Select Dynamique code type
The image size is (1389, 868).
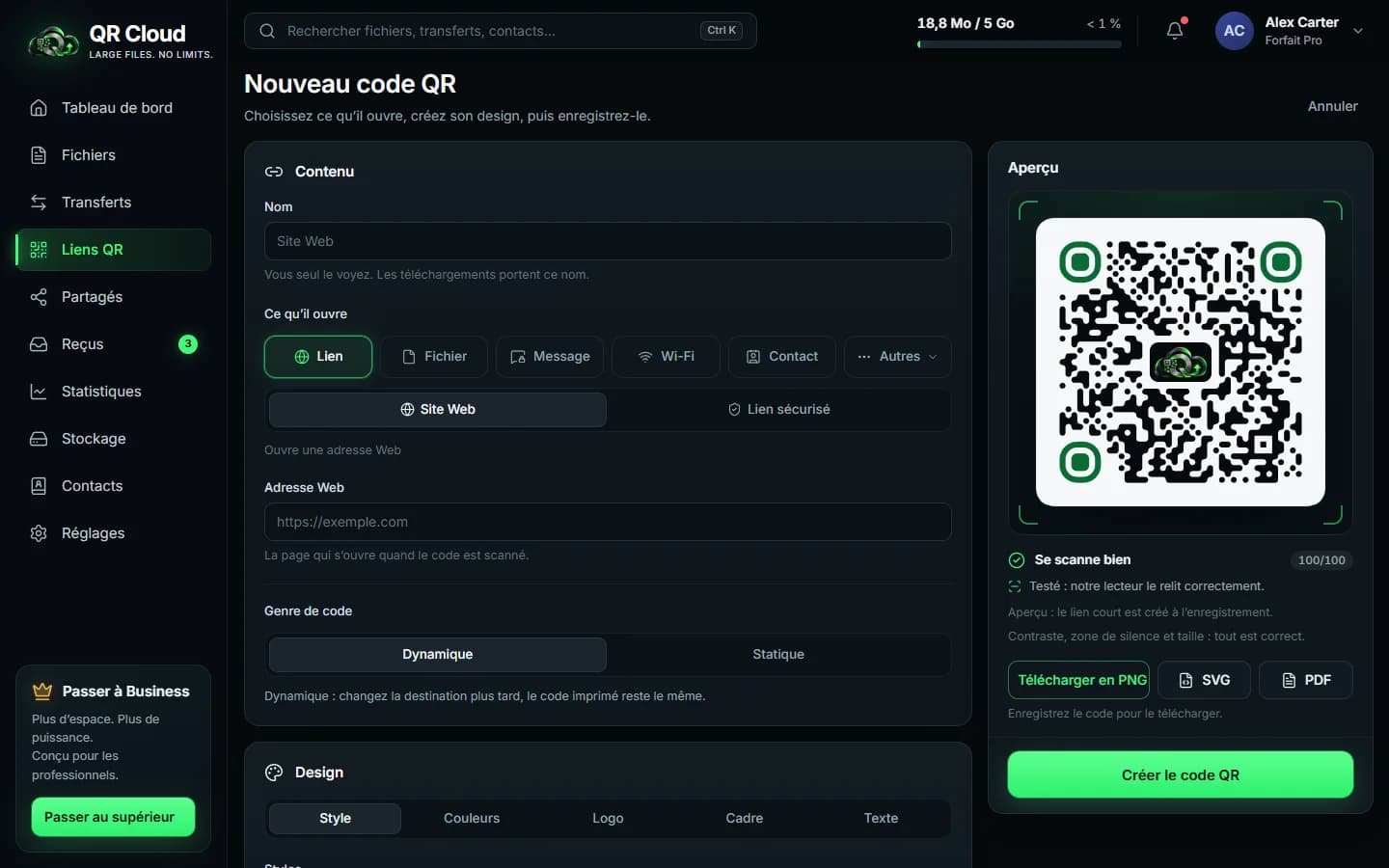click(438, 654)
